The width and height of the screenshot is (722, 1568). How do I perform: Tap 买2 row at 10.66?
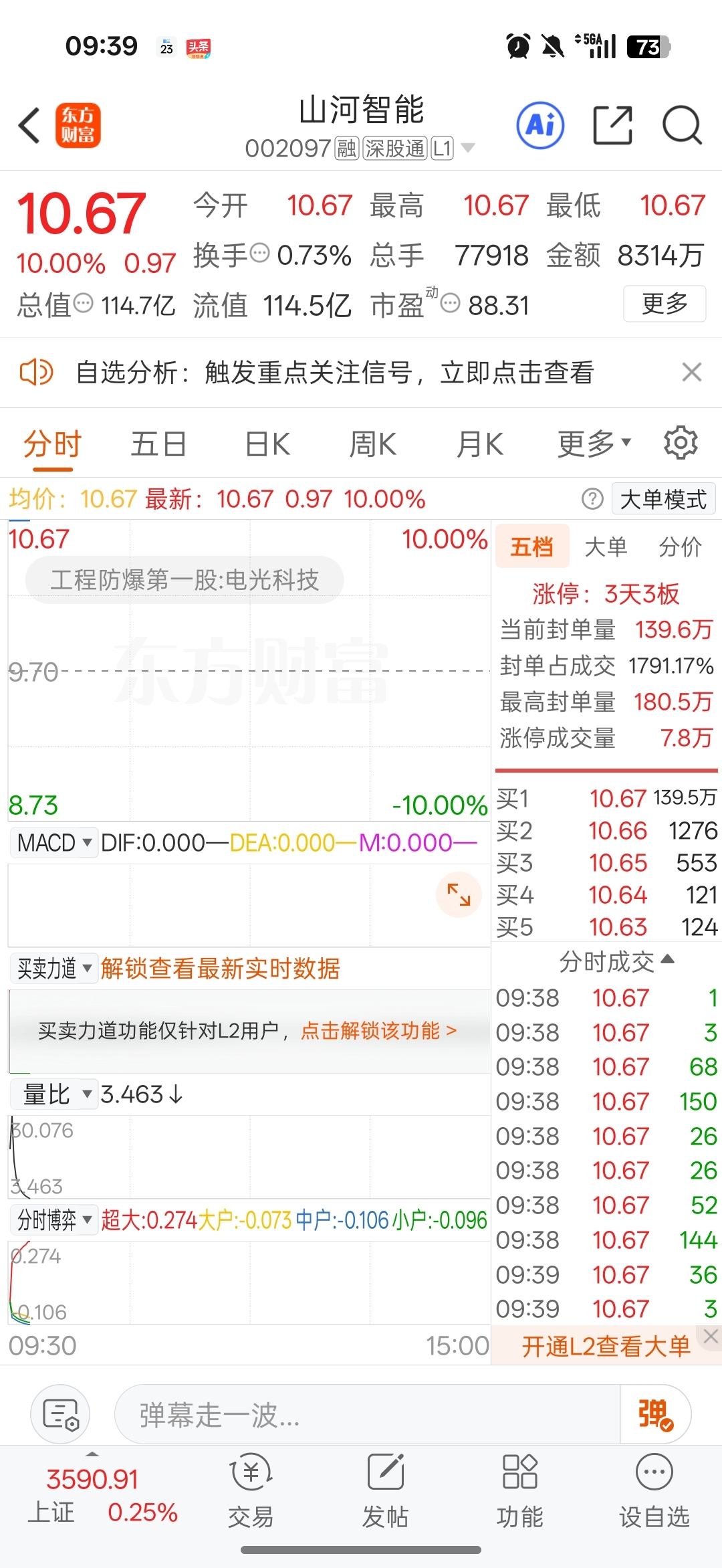[607, 830]
